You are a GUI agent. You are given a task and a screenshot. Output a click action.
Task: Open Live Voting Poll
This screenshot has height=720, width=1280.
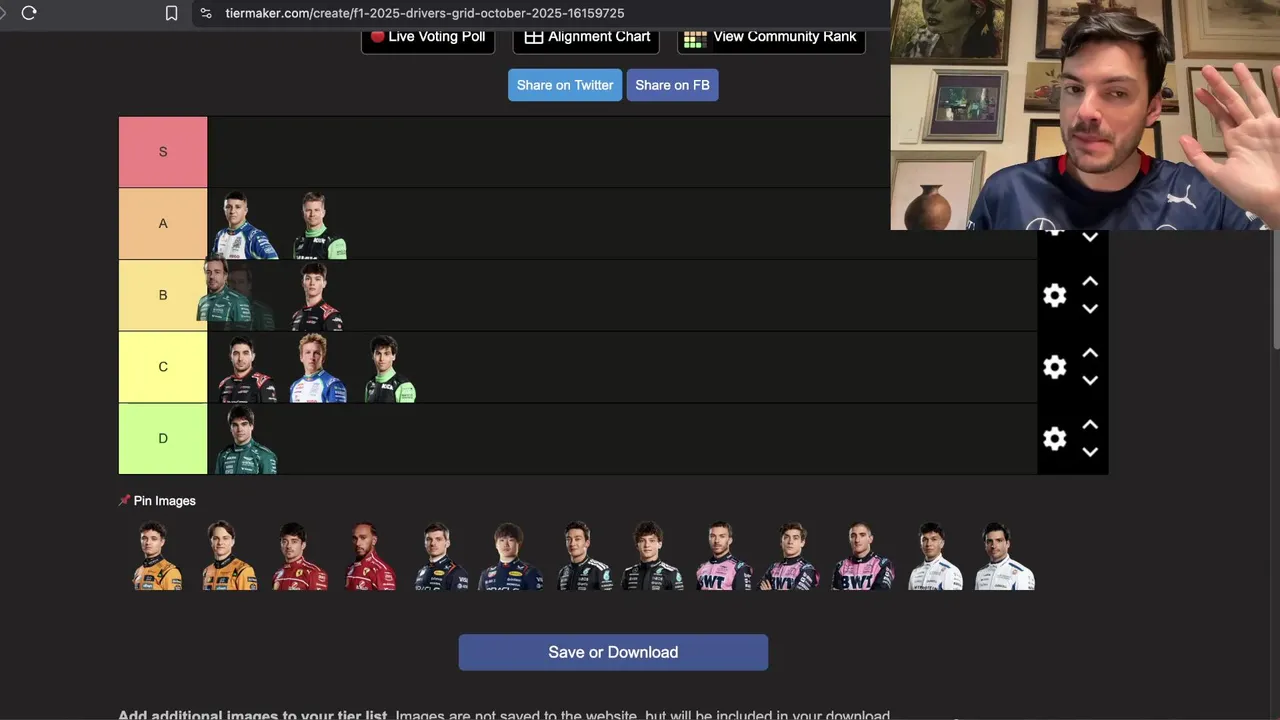pyautogui.click(x=428, y=37)
